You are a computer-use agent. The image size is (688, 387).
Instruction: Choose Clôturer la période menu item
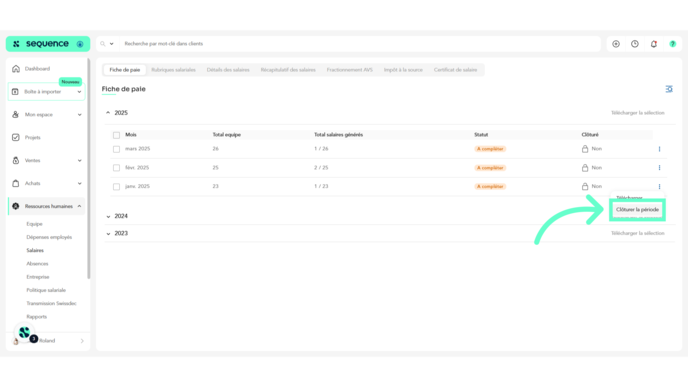(x=637, y=210)
